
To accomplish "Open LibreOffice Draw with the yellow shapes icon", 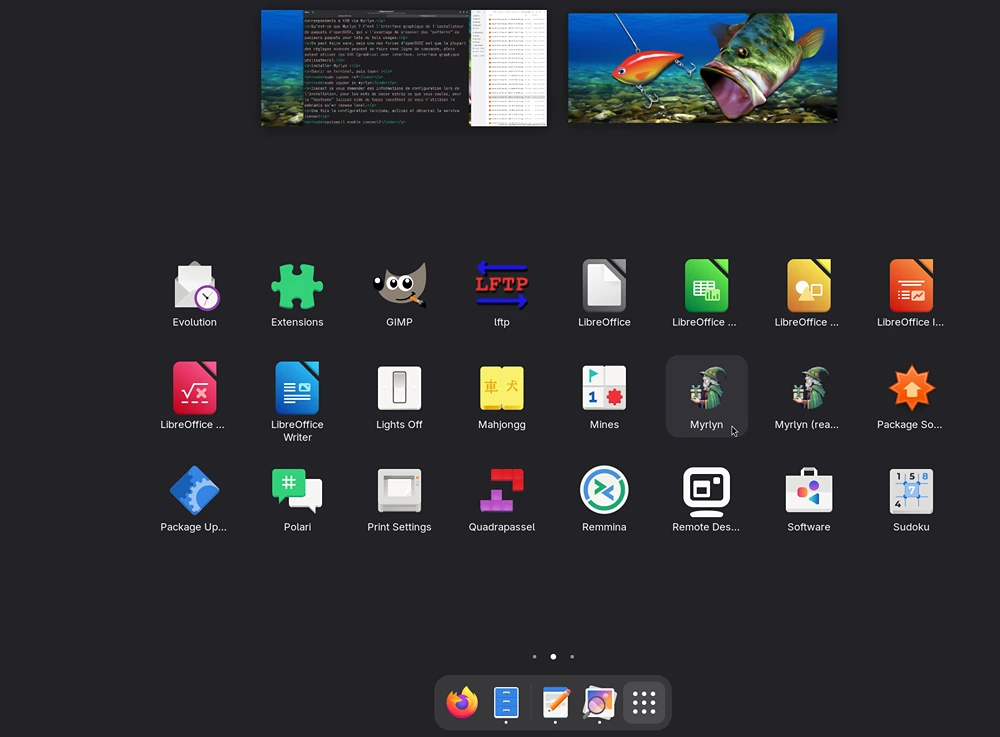I will pyautogui.click(x=809, y=294).
